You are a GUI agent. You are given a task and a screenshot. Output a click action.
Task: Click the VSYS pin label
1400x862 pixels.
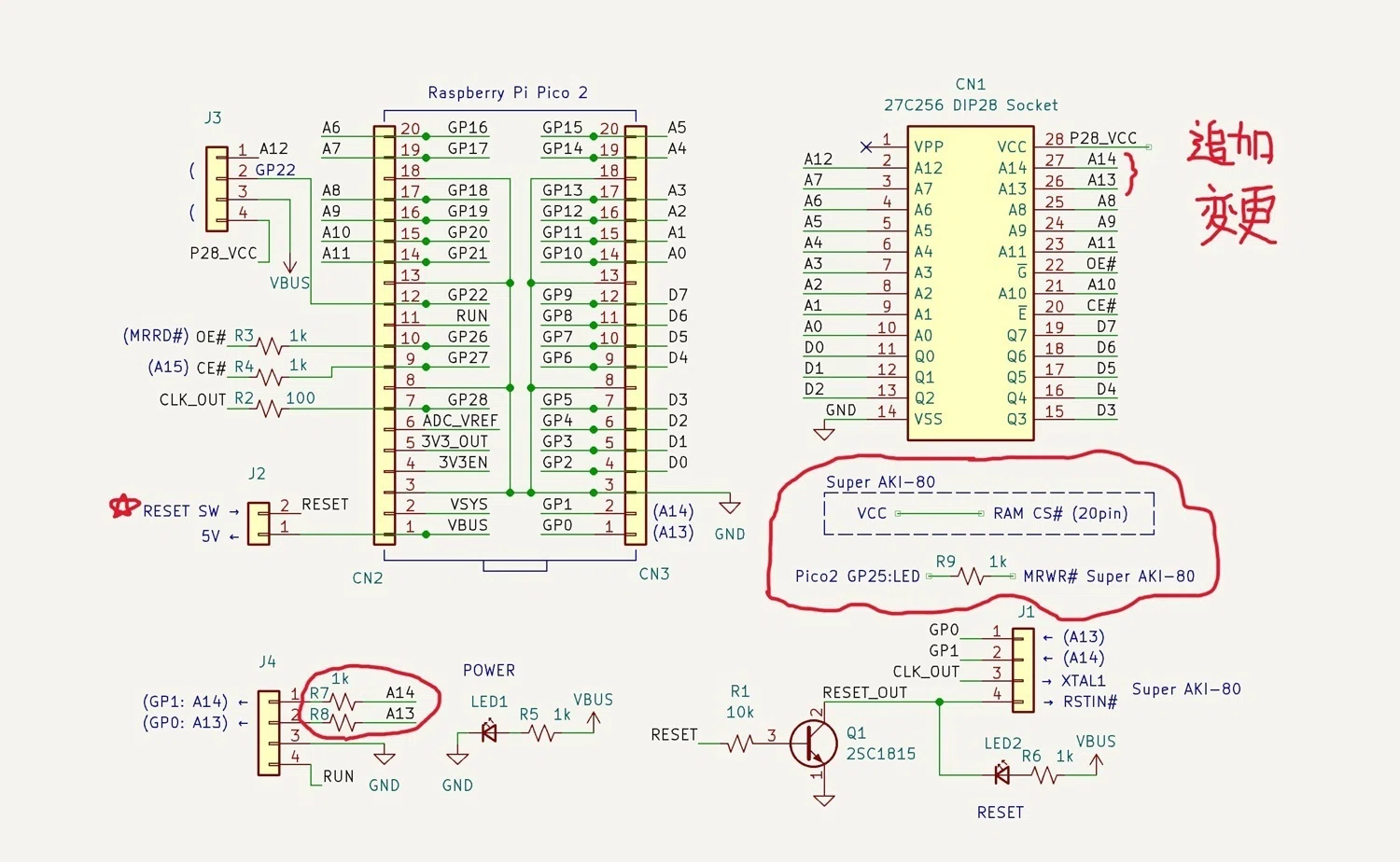(x=469, y=504)
